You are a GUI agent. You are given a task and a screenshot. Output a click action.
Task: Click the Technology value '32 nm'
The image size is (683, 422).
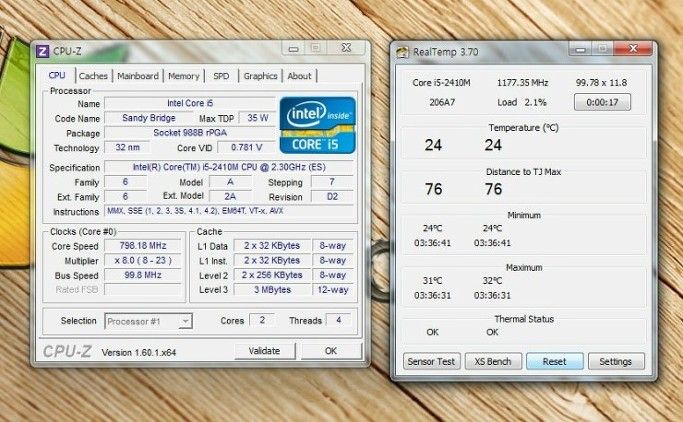pos(127,147)
